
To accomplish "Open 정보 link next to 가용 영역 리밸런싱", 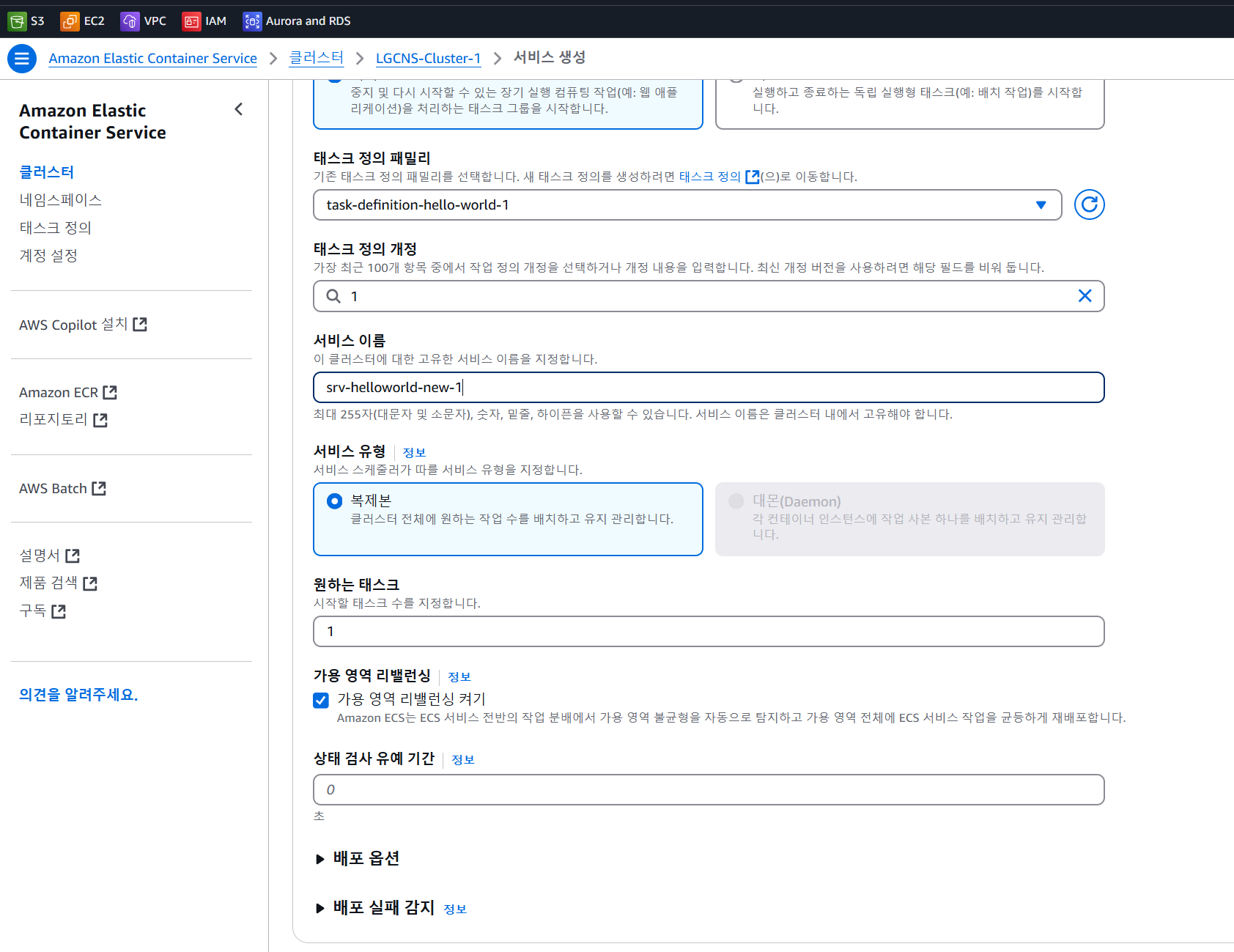I will point(459,676).
